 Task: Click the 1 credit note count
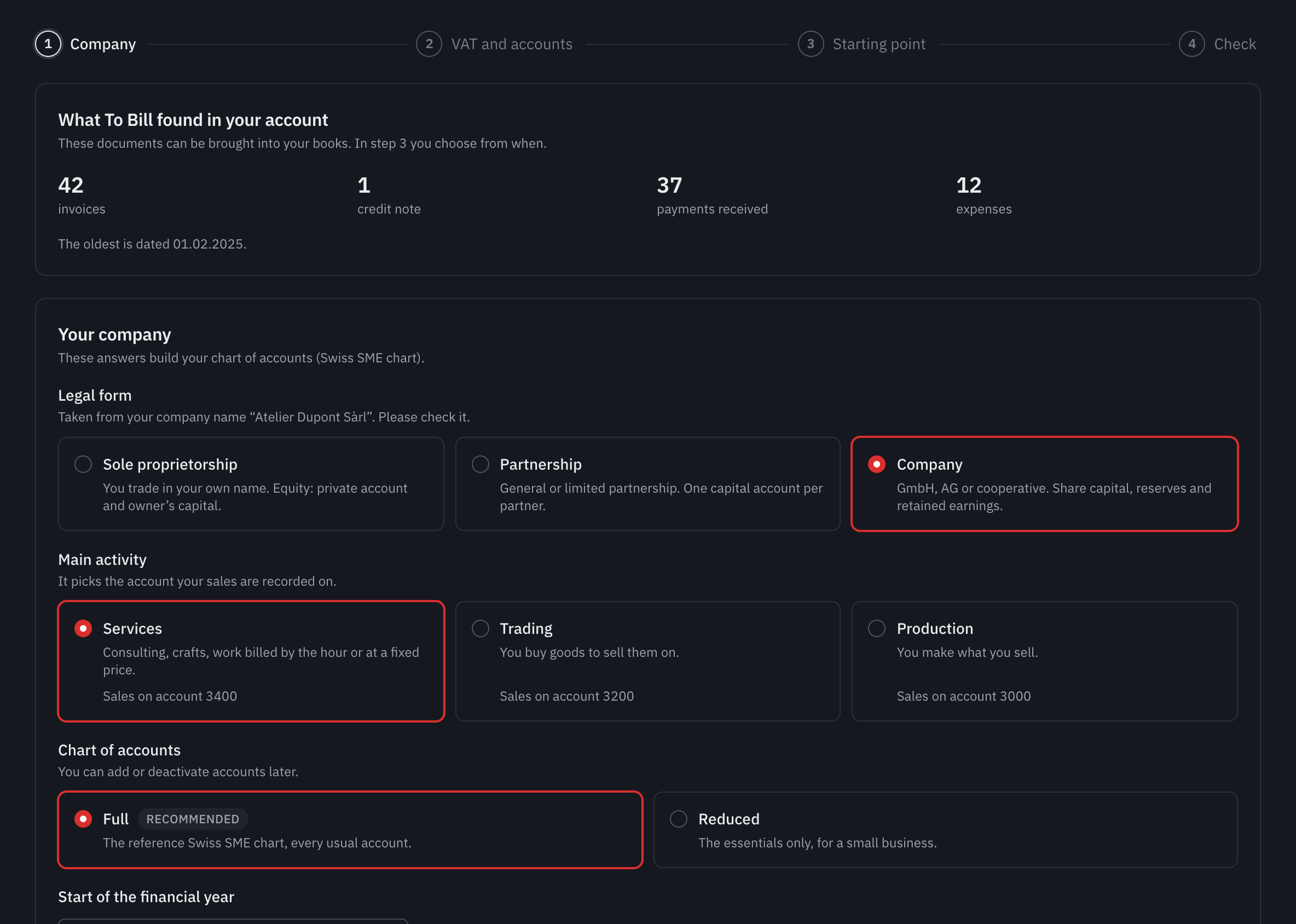(363, 185)
